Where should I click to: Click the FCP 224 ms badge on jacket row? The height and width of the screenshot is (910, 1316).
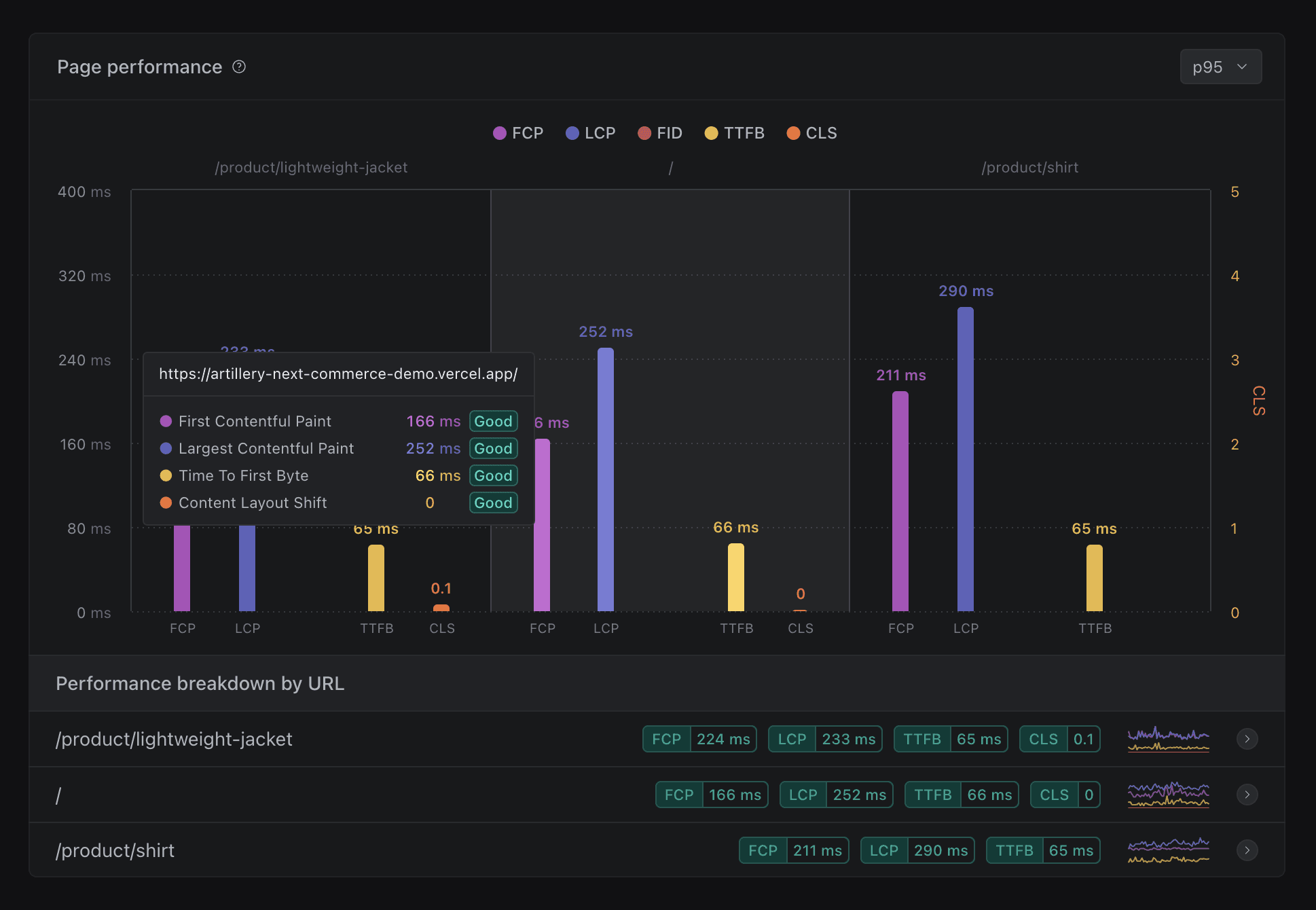click(x=699, y=739)
